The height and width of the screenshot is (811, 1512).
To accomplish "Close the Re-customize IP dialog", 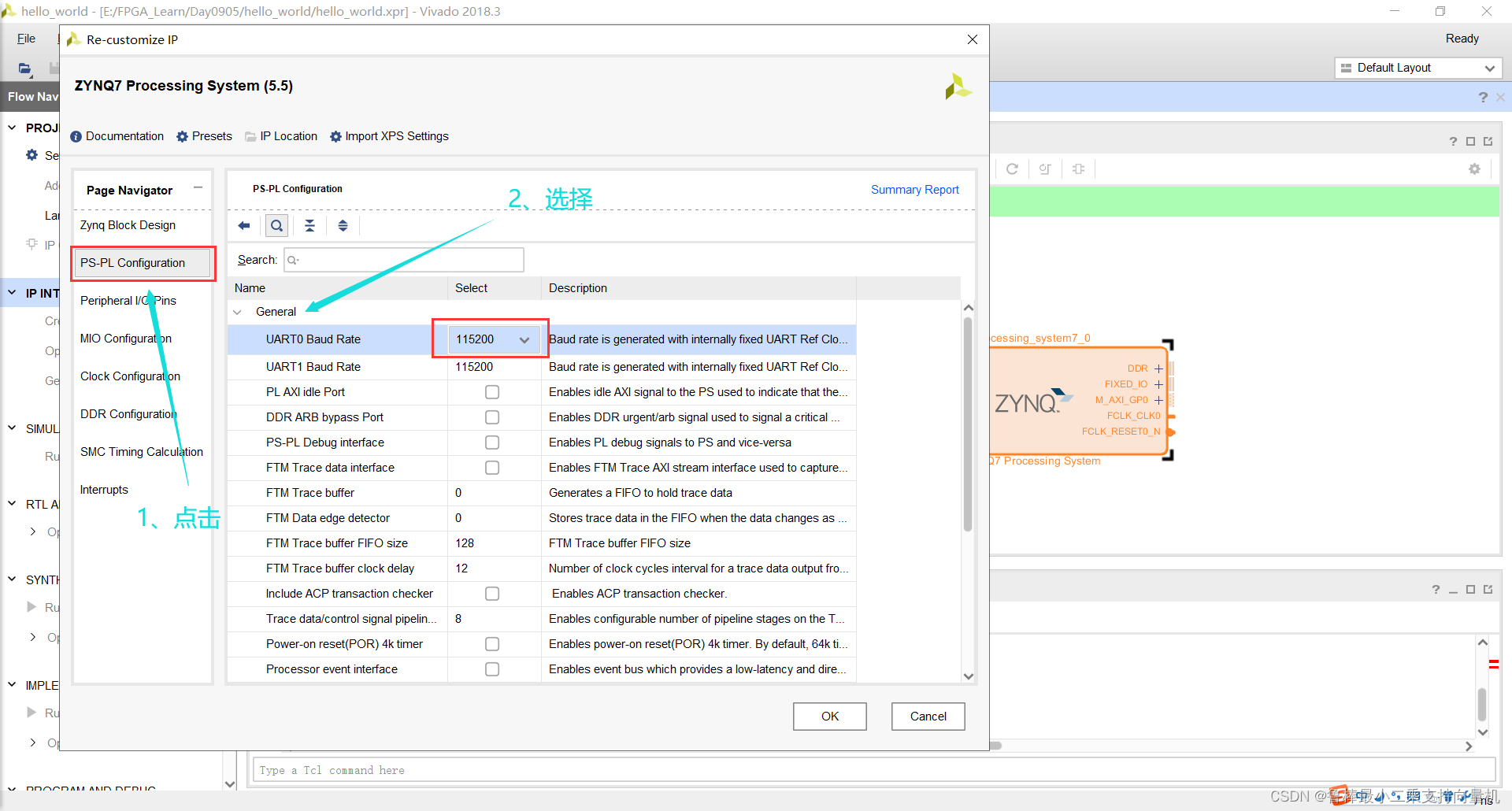I will [973, 39].
